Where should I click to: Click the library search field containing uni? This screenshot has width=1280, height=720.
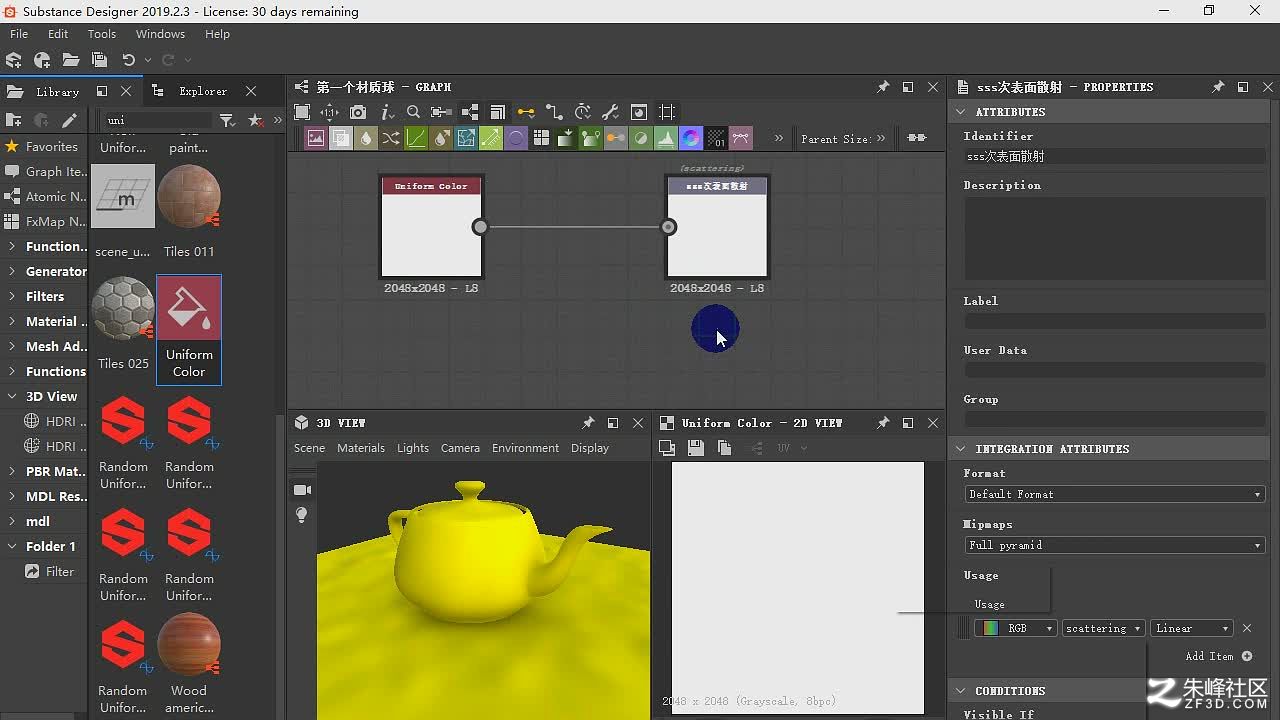tap(158, 120)
